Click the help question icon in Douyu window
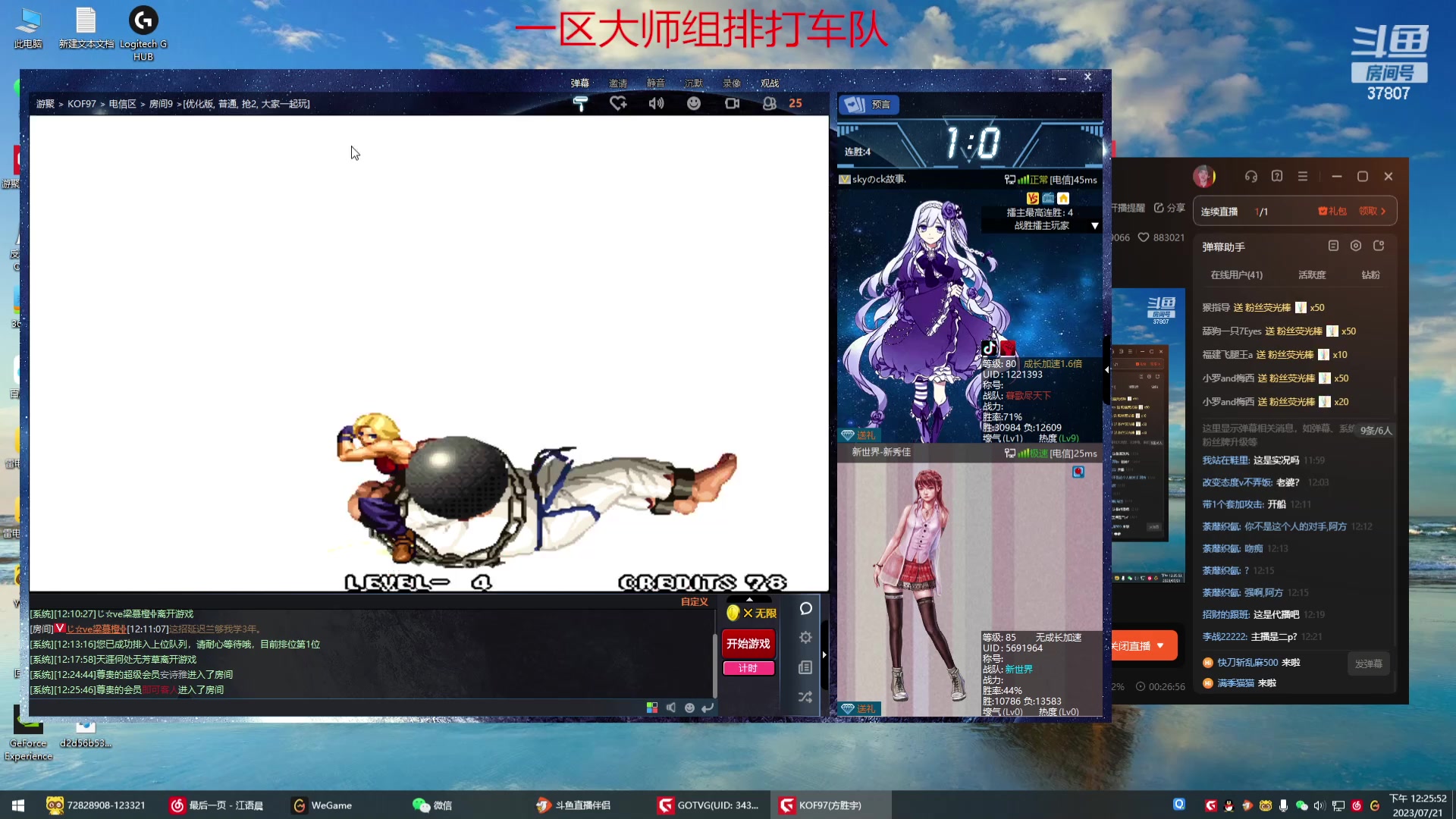 (1277, 176)
